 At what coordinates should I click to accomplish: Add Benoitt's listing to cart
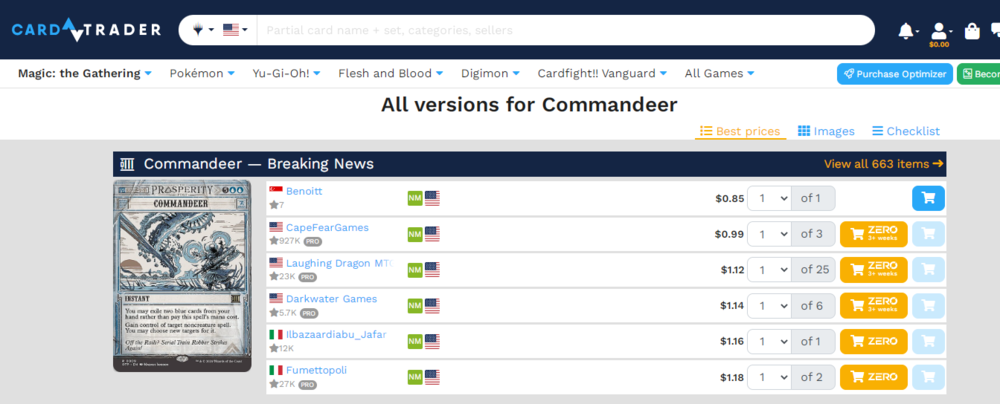point(928,198)
